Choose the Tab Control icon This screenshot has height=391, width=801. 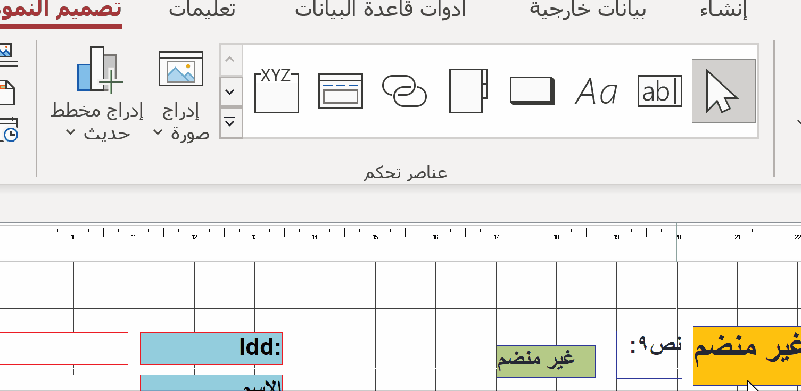click(468, 91)
